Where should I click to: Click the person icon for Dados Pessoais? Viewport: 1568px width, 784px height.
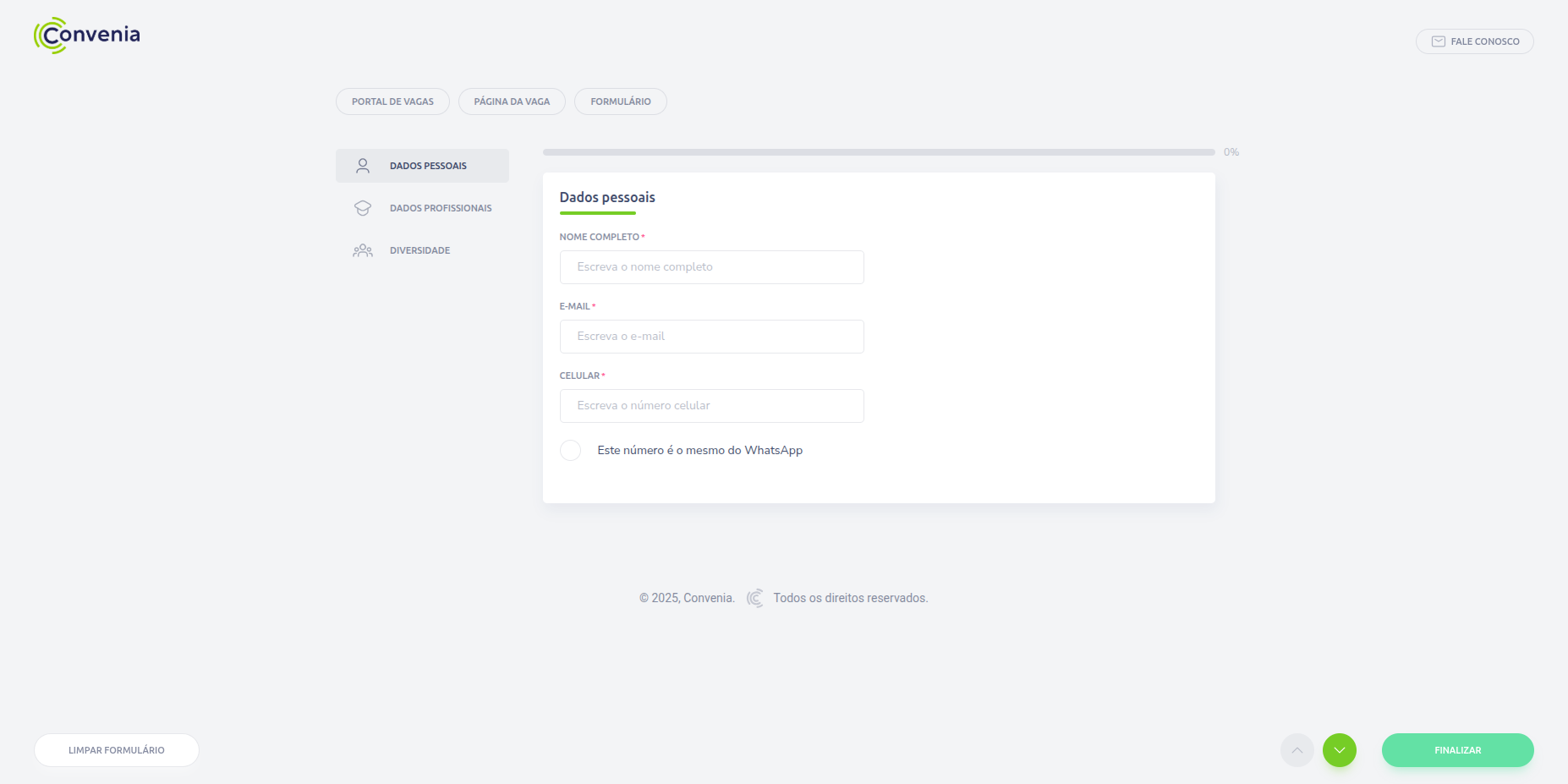pos(363,166)
